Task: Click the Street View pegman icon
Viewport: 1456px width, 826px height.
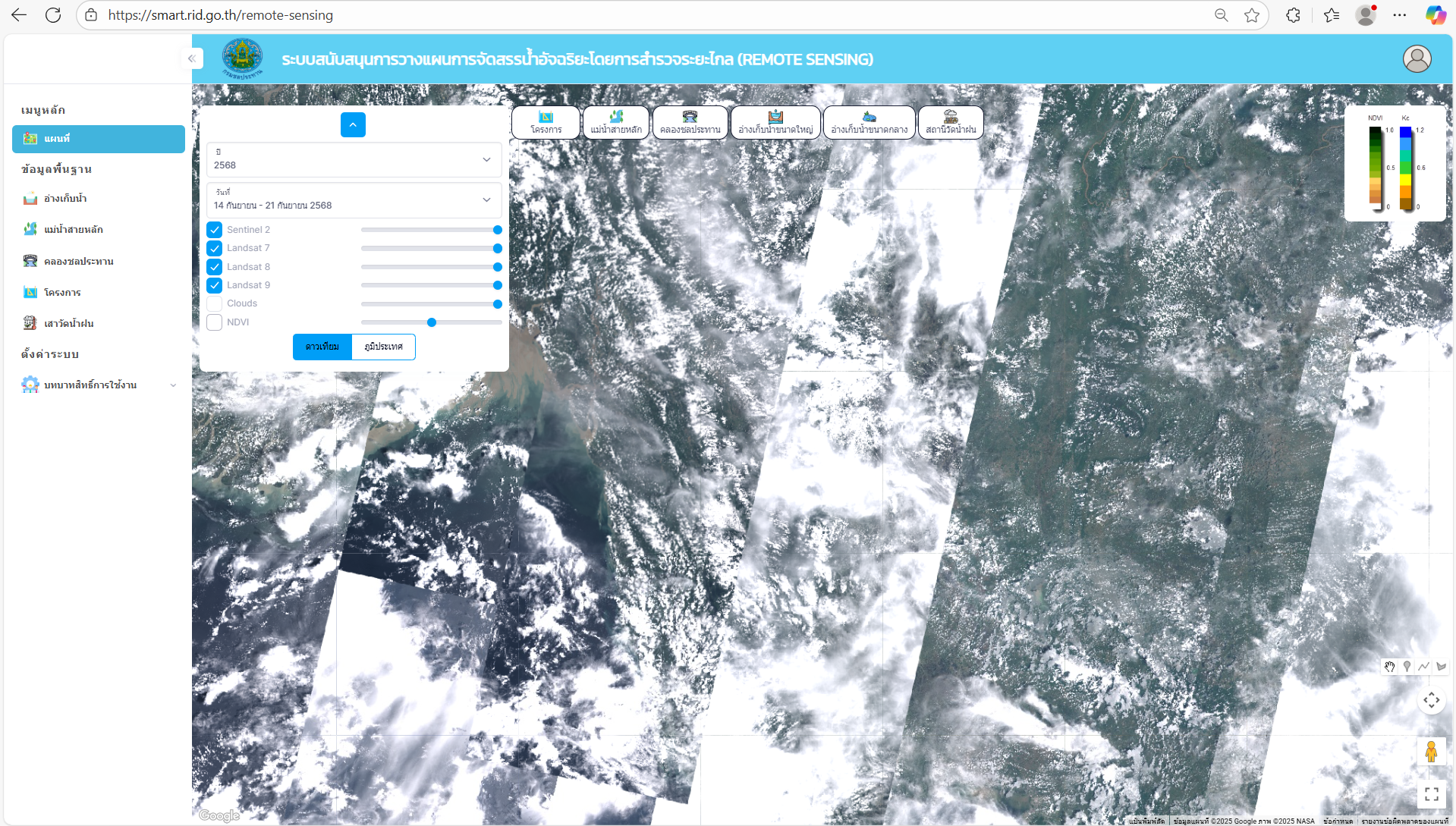Action: click(x=1431, y=752)
